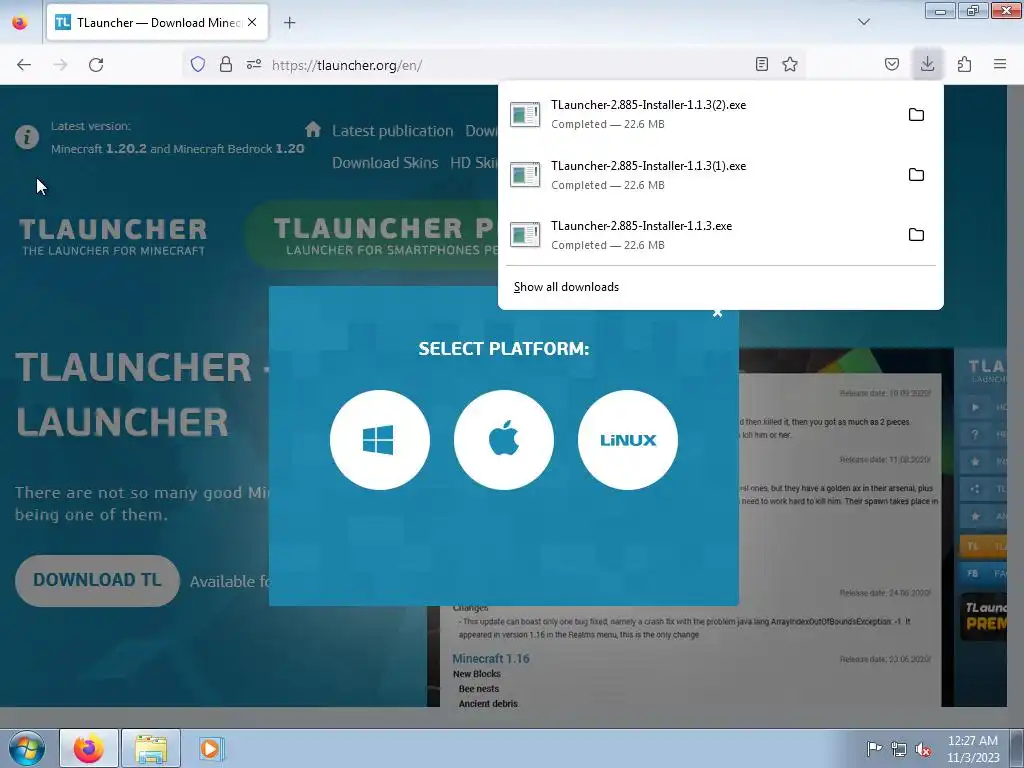This screenshot has height=768, width=1024.
Task: Open the tracking protection shield icon
Action: (x=198, y=64)
